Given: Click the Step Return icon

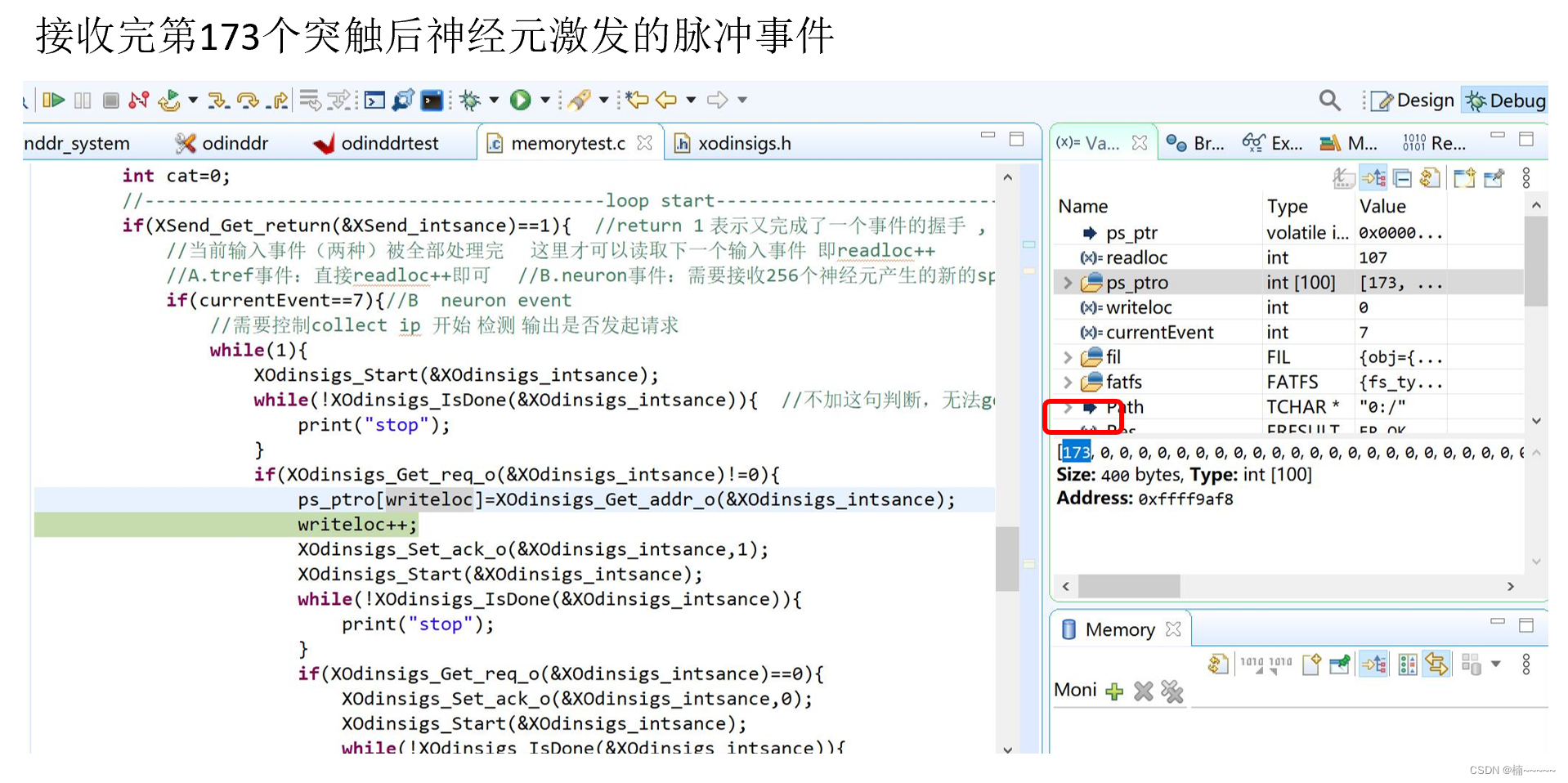Looking at the screenshot, I should click(x=277, y=100).
